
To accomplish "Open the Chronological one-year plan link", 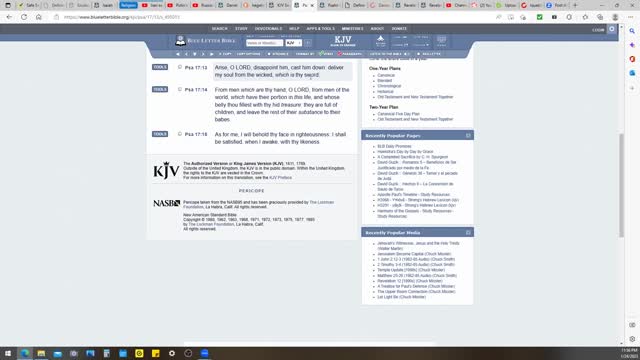I will click(x=389, y=86).
